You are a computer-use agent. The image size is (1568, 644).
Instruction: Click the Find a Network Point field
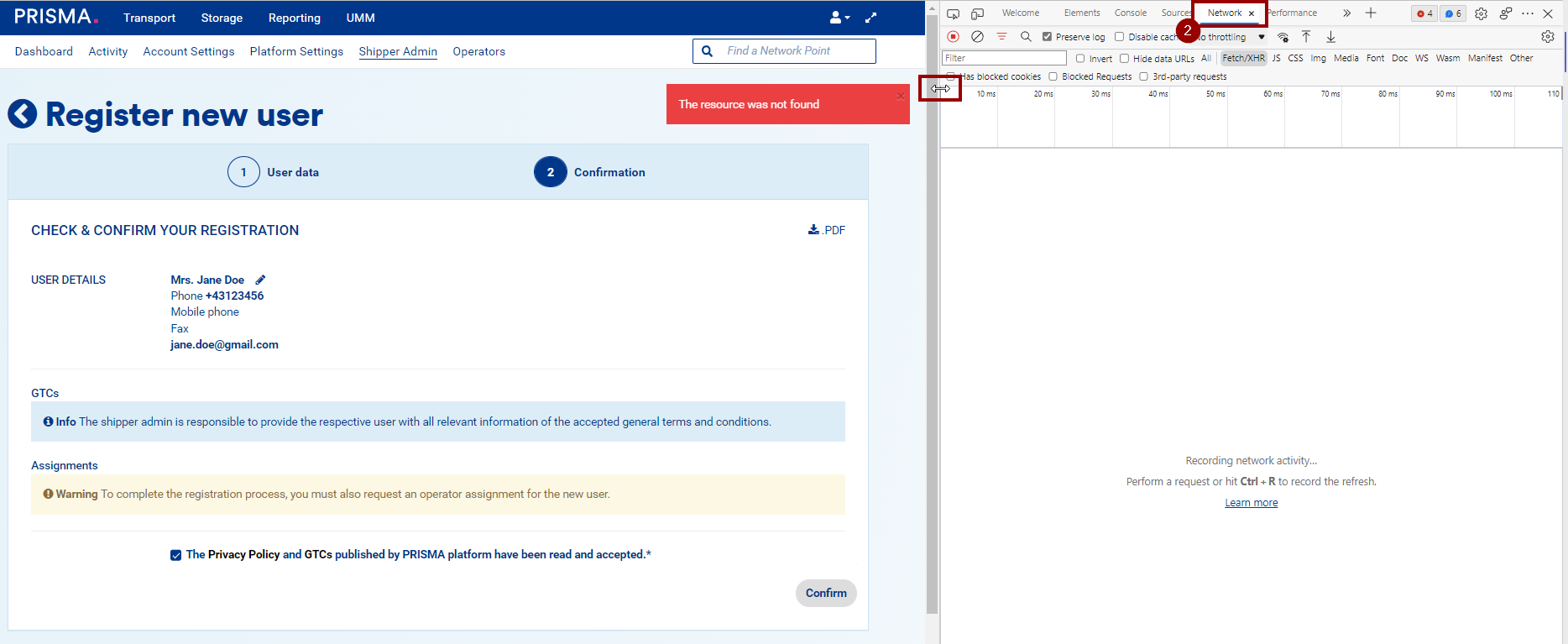[x=794, y=51]
